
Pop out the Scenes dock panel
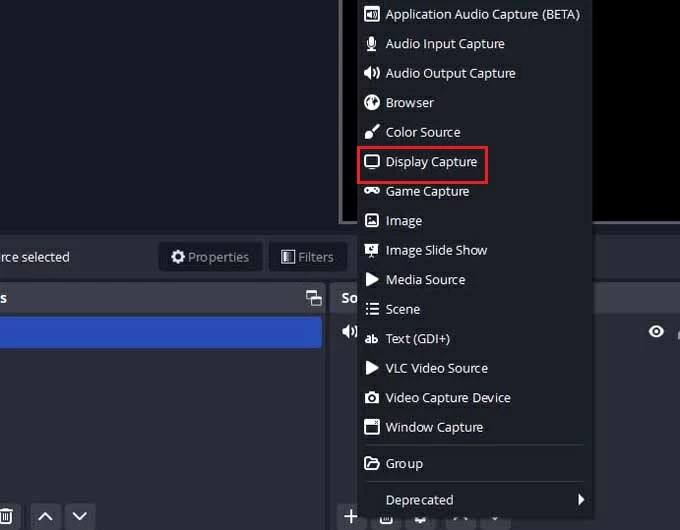[x=314, y=298]
